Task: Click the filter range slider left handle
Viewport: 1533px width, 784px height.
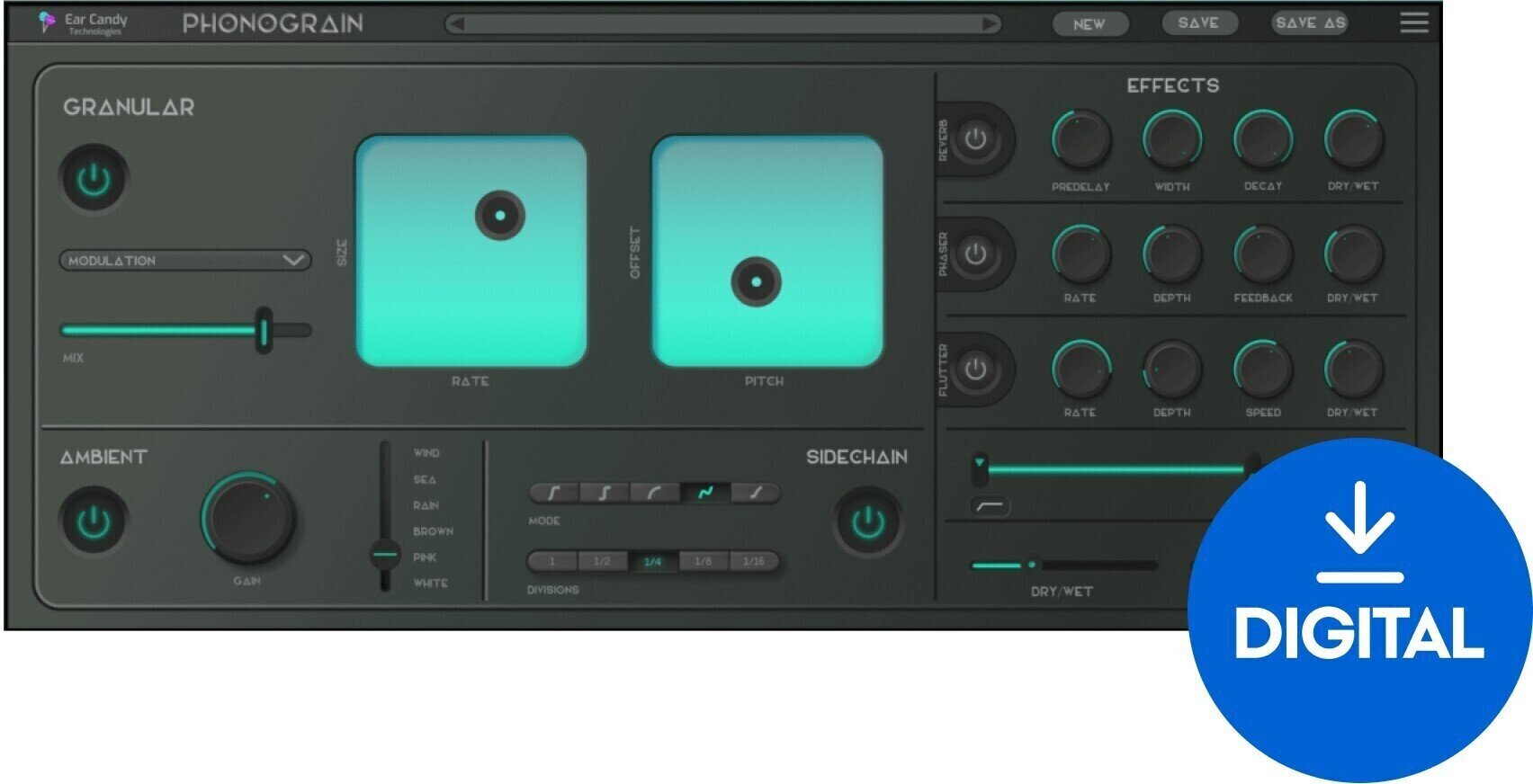Action: tap(980, 469)
